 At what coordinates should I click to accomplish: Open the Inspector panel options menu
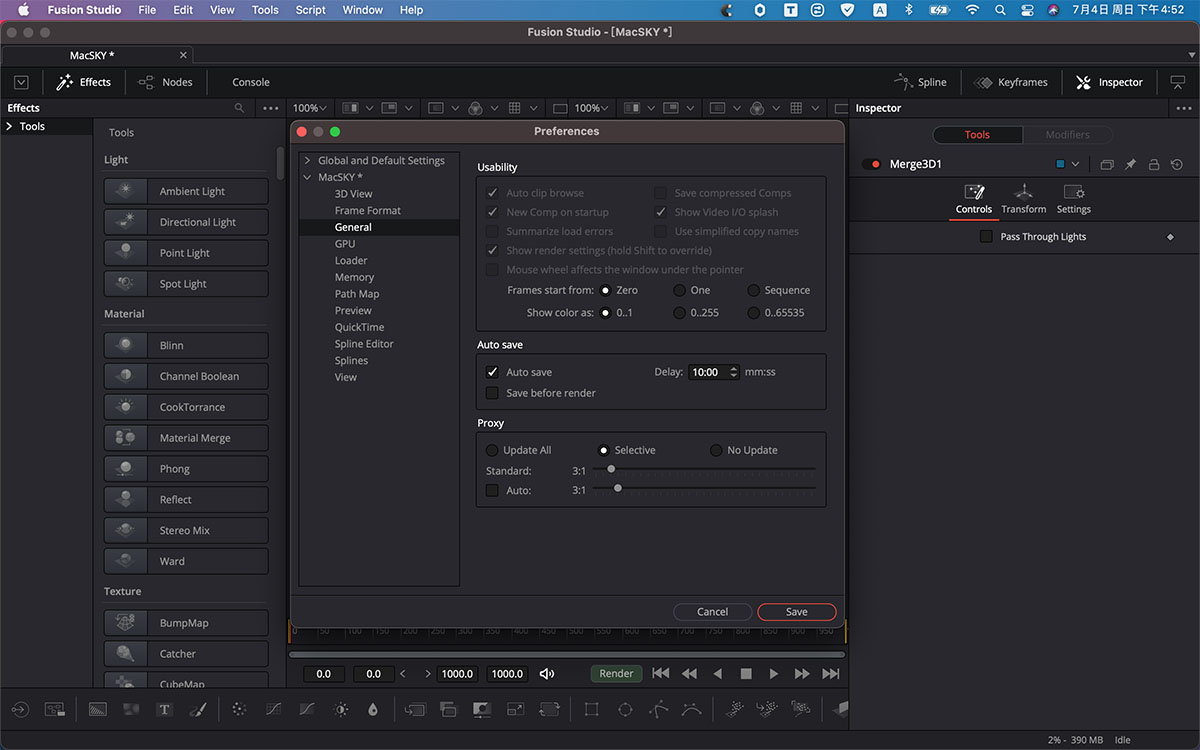[1183, 108]
